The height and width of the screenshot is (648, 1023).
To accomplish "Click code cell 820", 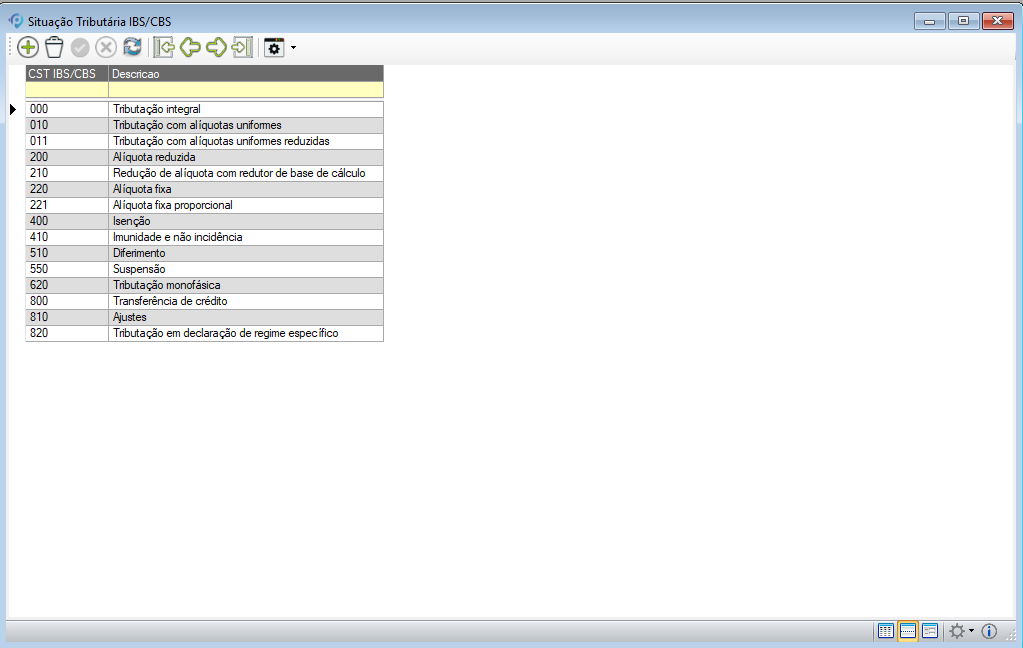I will [67, 333].
